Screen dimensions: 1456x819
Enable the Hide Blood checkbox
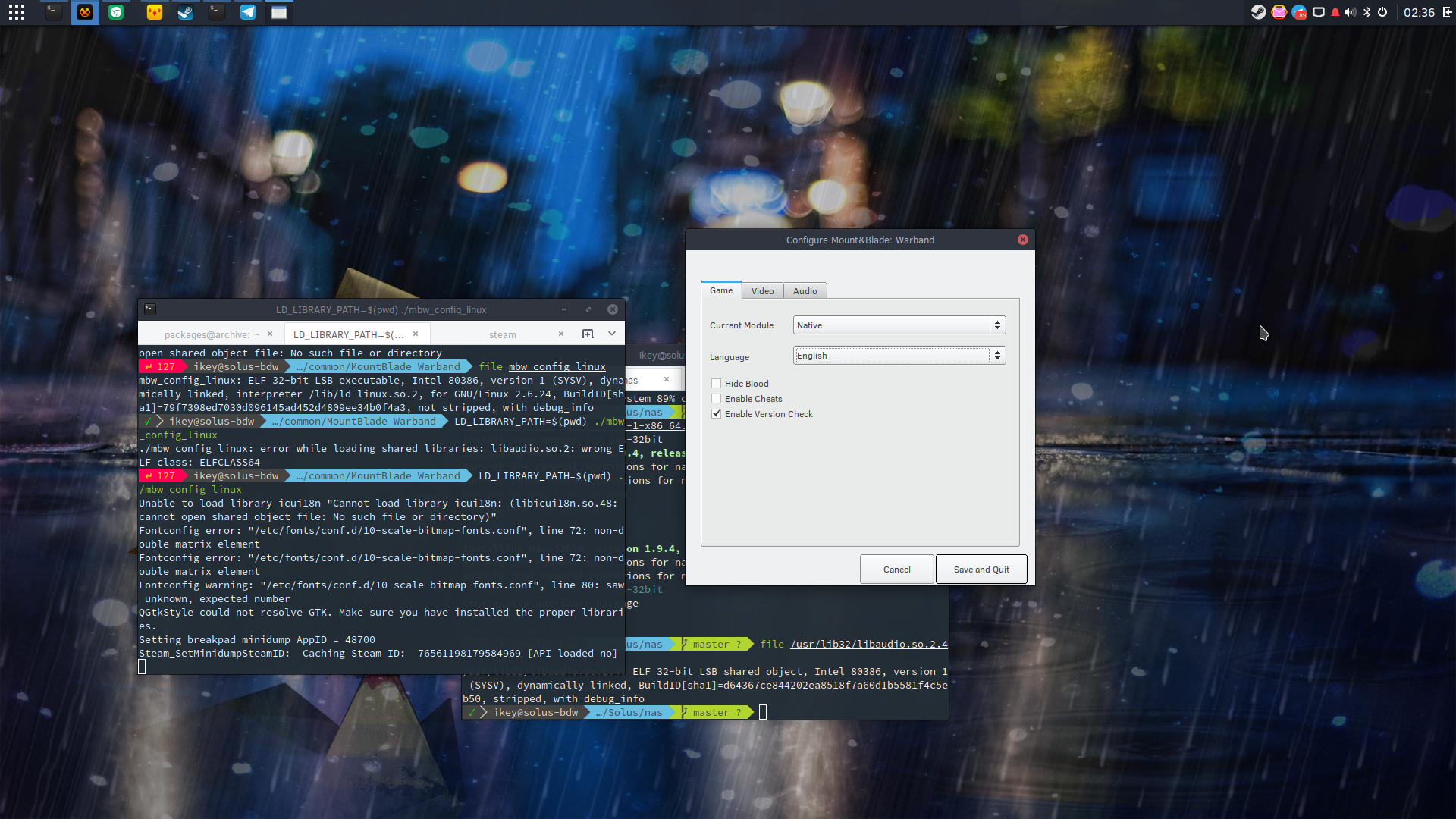click(717, 384)
